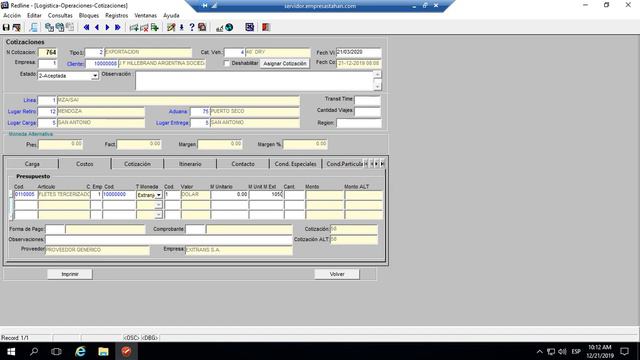Viewport: 640px width, 360px height.
Task: Click the Fech Vi date field
Action: click(x=358, y=53)
